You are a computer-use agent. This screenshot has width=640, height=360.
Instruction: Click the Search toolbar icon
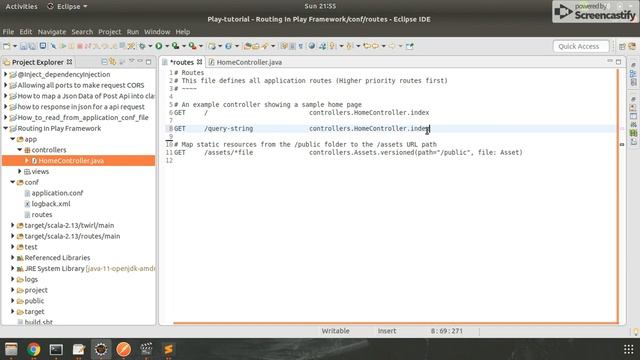[265, 46]
